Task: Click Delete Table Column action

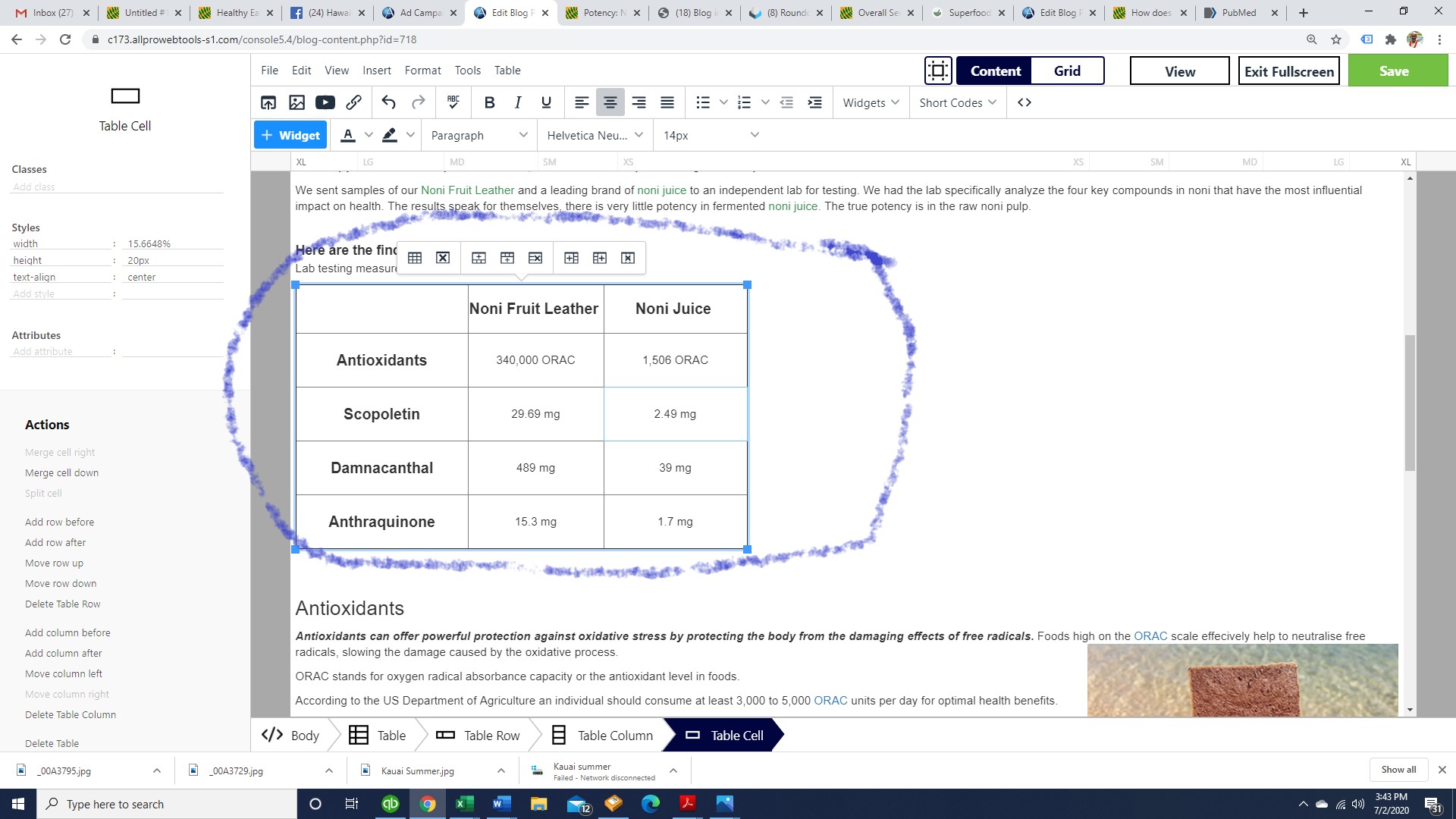Action: click(71, 714)
